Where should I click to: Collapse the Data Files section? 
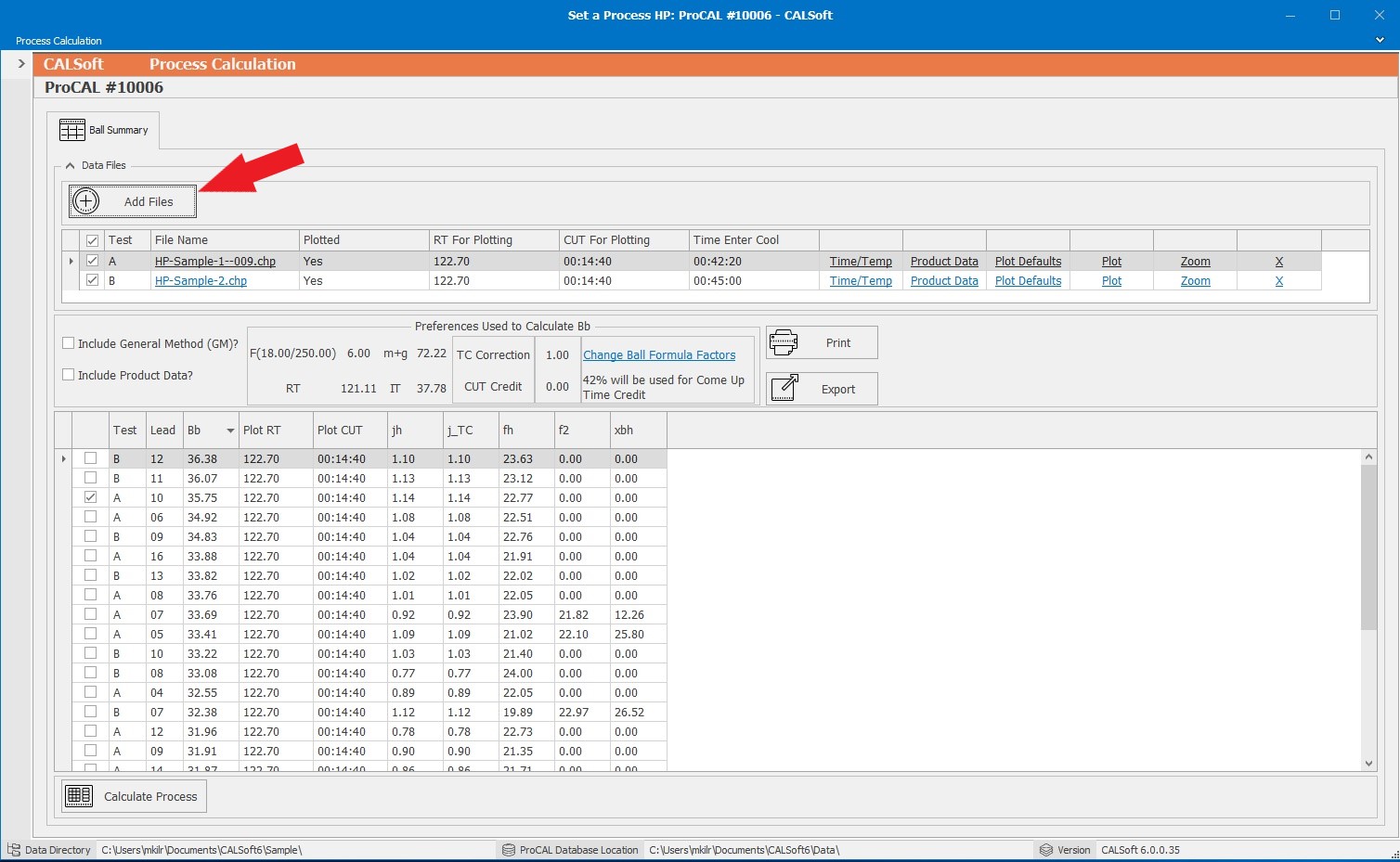[70, 165]
